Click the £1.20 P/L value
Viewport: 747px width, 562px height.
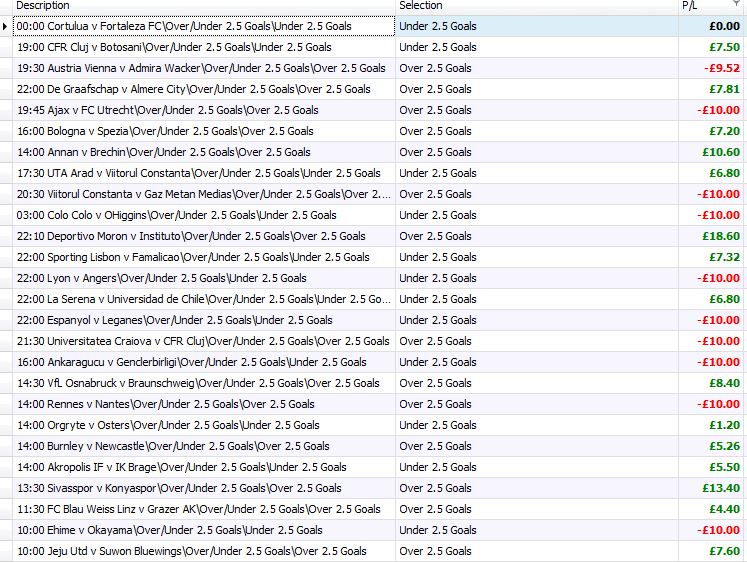click(x=724, y=425)
